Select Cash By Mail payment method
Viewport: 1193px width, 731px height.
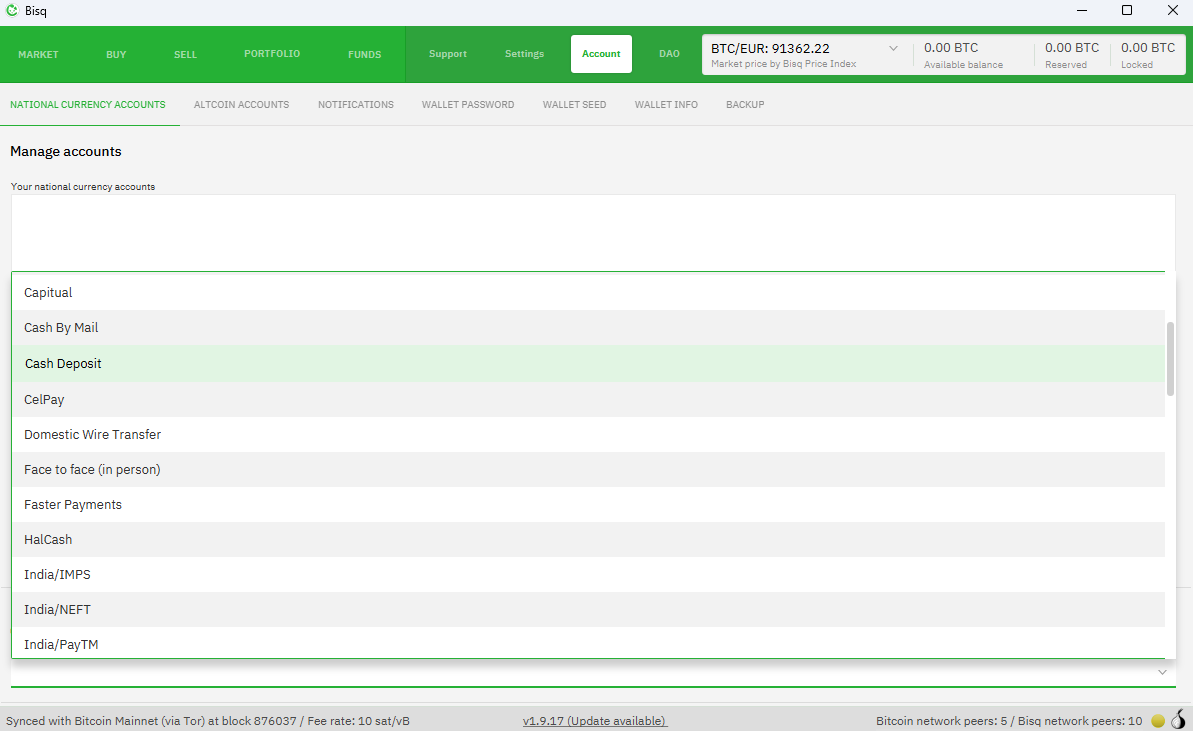pos(588,328)
